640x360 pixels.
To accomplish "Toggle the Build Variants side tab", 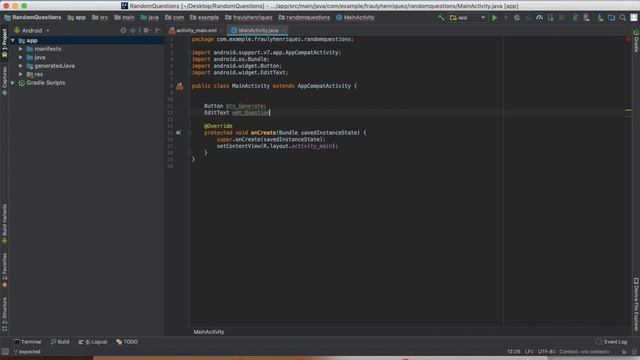I will point(4,224).
